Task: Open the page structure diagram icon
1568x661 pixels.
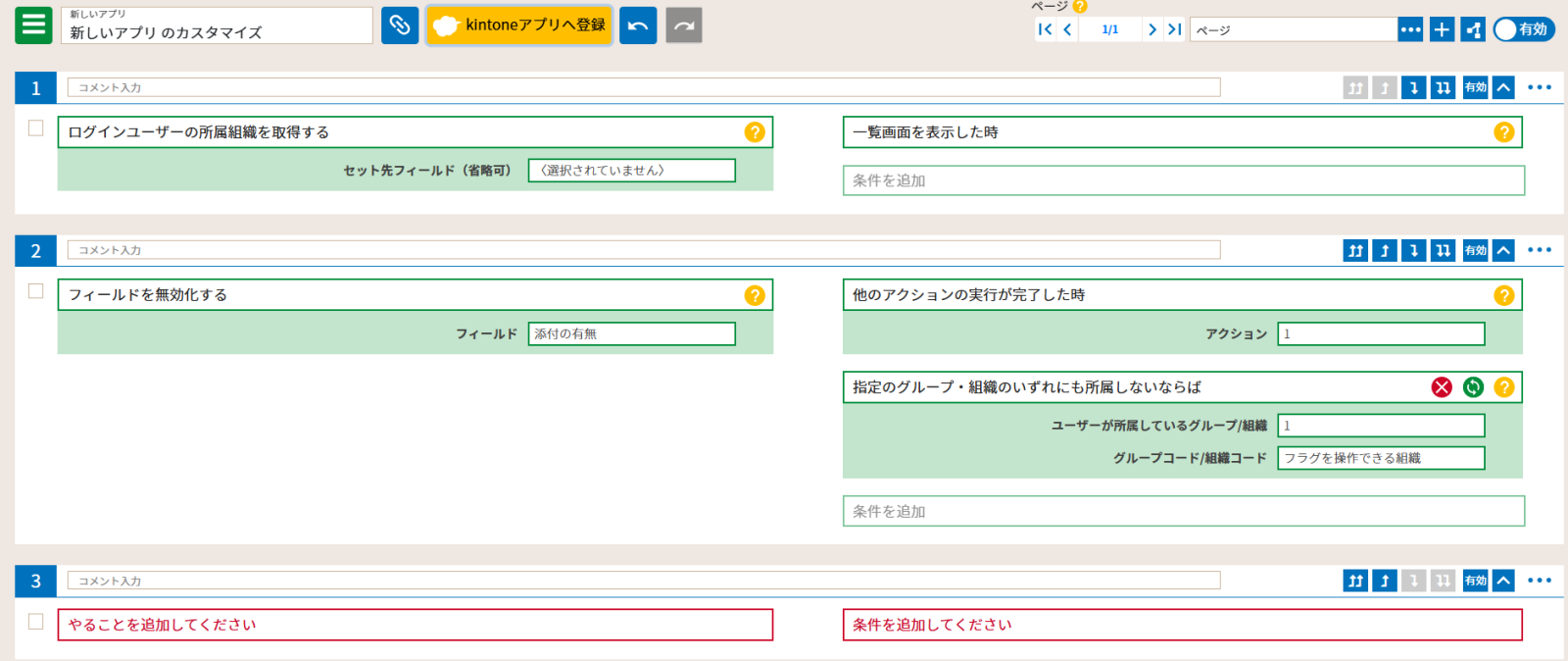Action: 1473,29
